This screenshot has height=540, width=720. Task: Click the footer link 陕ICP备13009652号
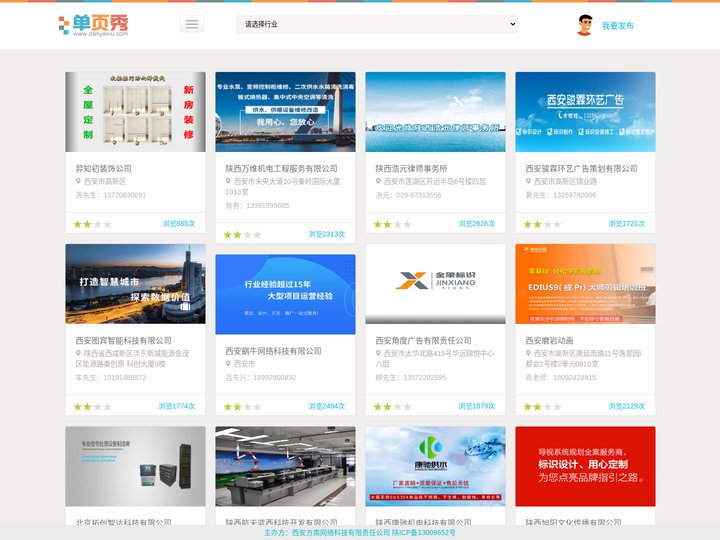tap(423, 533)
